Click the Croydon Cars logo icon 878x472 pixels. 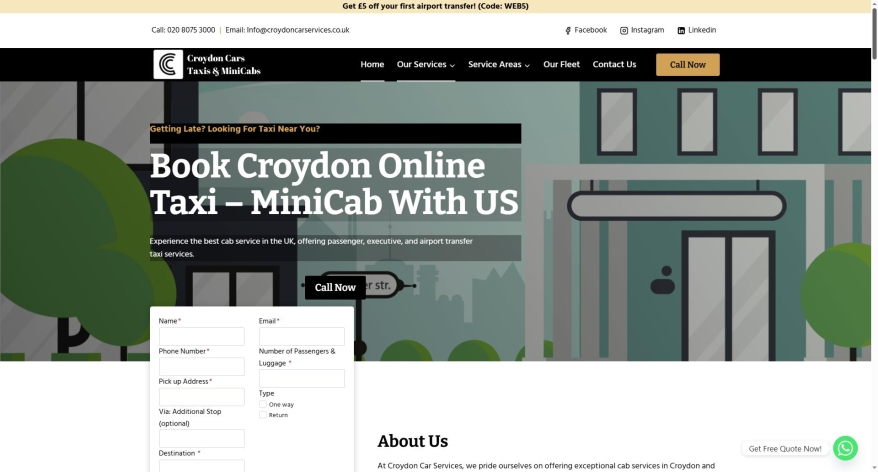click(168, 64)
